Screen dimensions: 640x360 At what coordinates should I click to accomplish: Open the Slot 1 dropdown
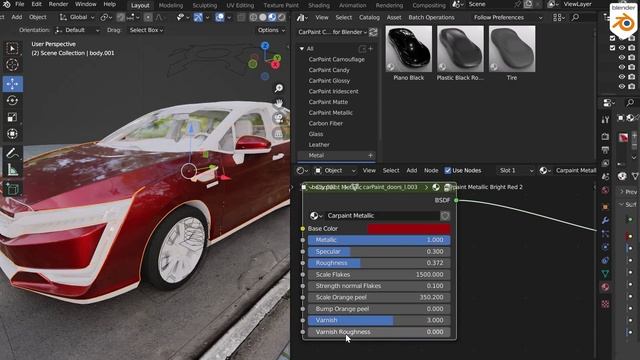(516, 171)
